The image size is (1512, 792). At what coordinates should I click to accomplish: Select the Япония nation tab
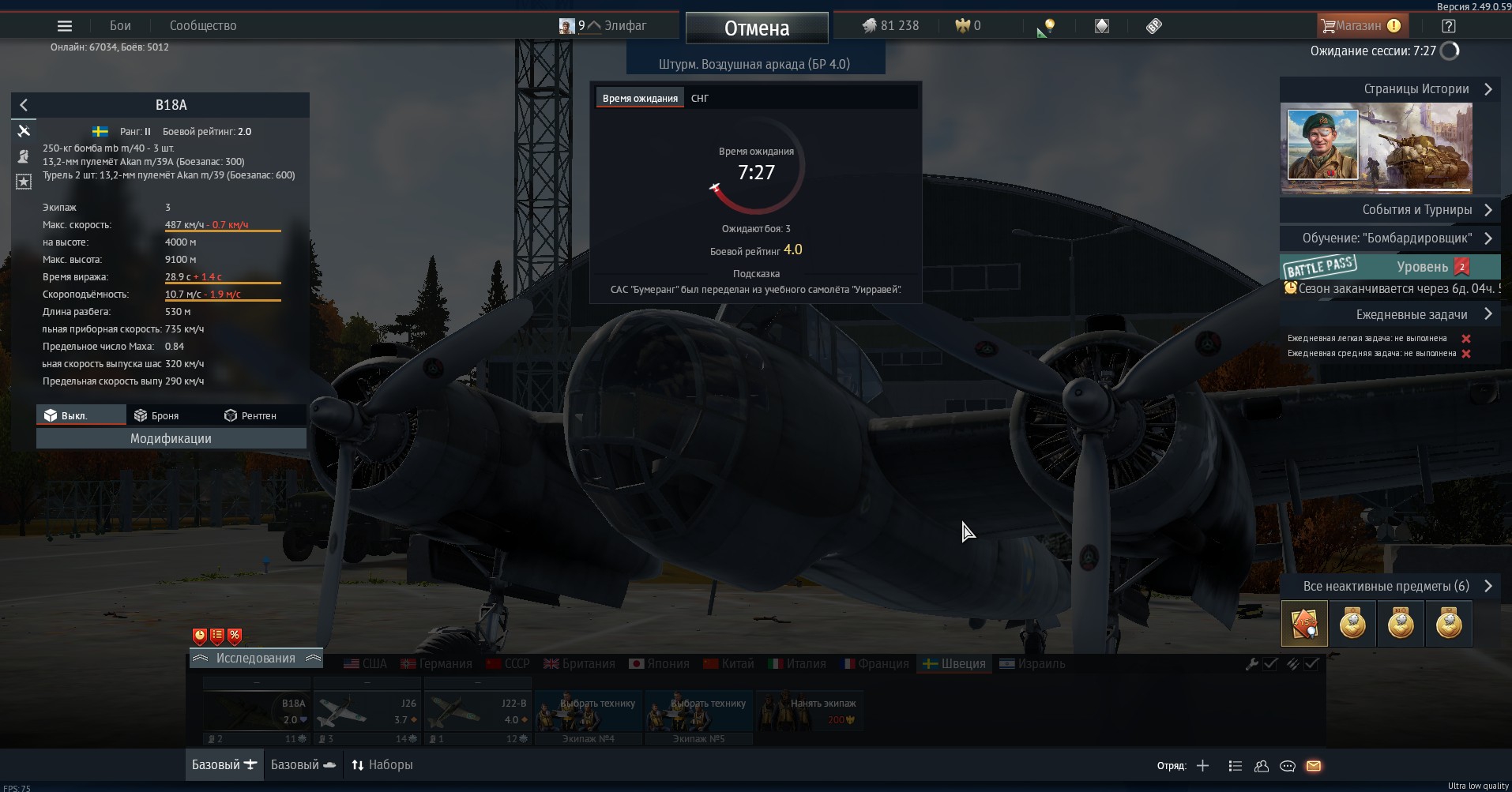659,664
